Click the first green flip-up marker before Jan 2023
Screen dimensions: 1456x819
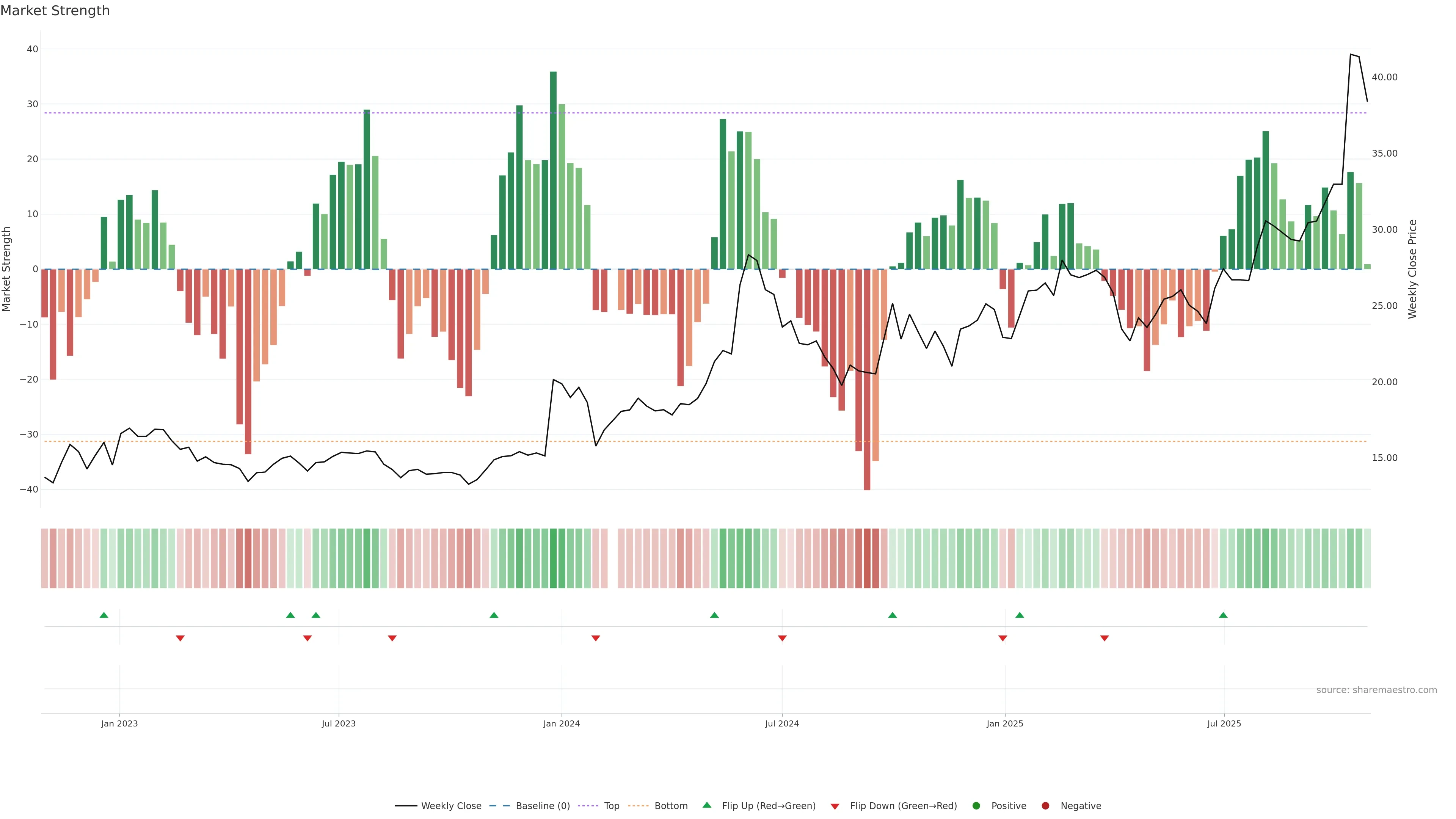[x=104, y=615]
